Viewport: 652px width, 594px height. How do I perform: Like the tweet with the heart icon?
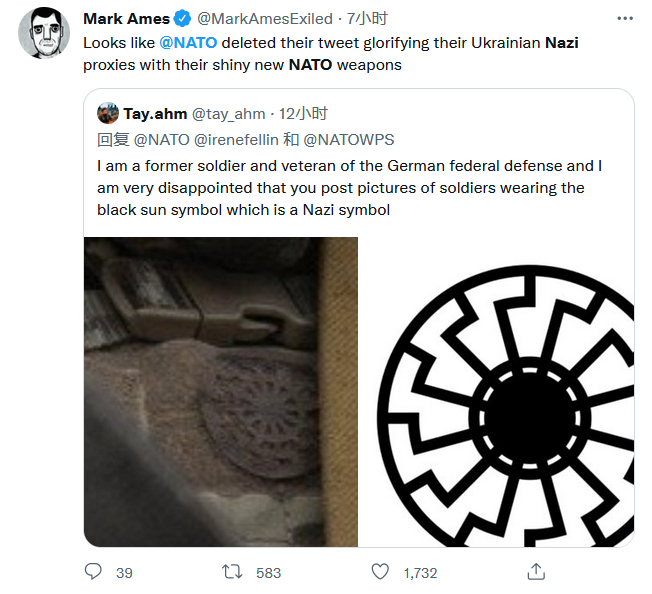tap(380, 572)
